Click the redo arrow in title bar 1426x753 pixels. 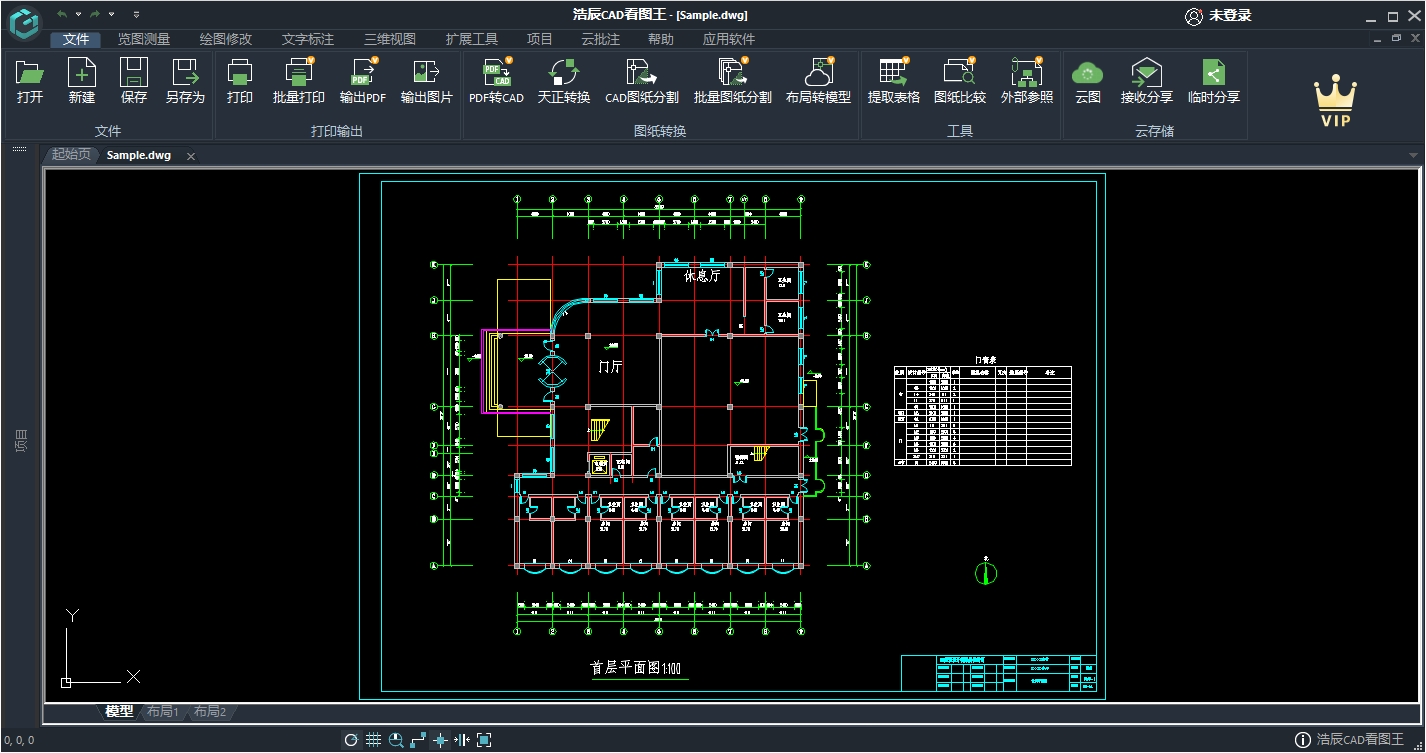pos(96,14)
